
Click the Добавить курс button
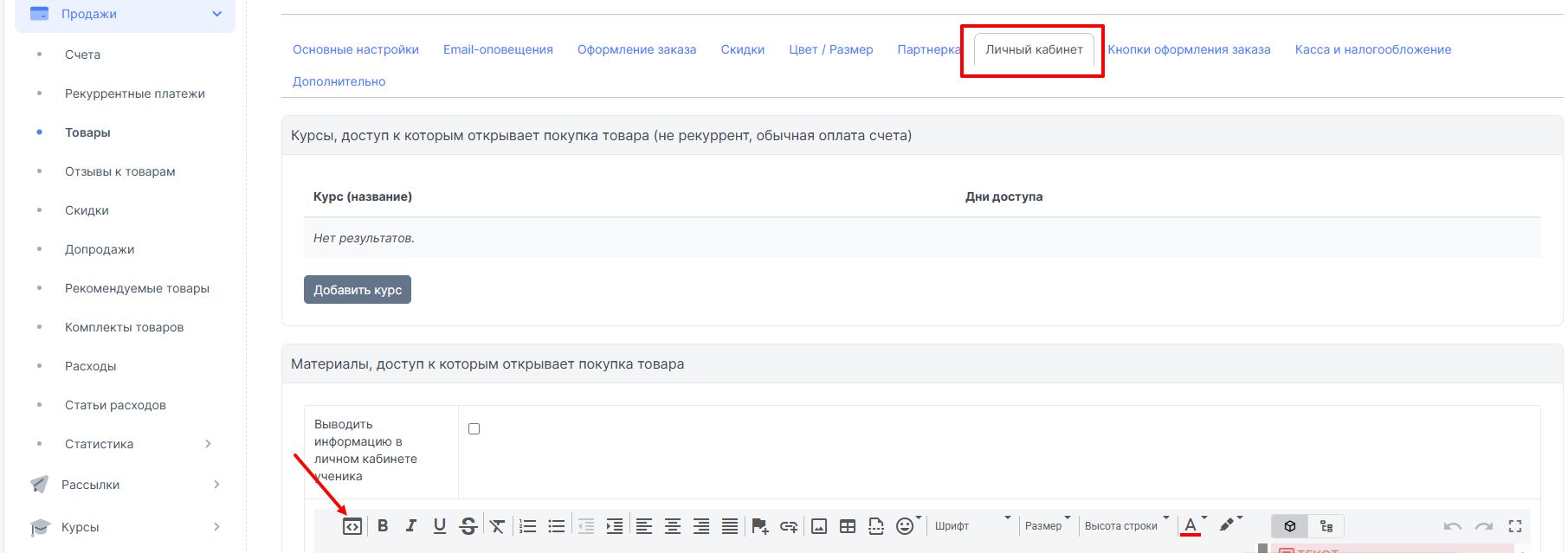(x=358, y=290)
